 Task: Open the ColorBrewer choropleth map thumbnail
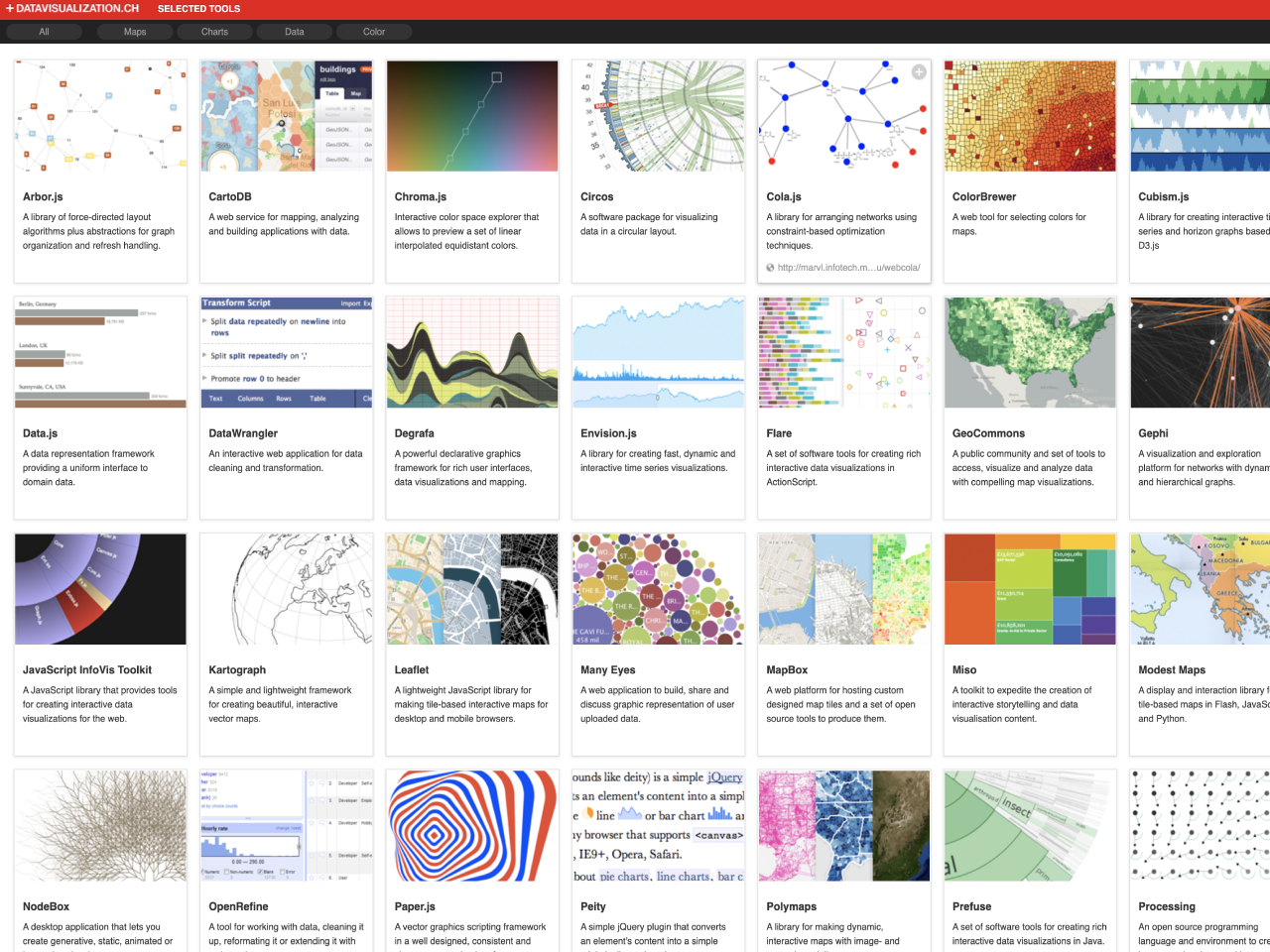(x=1030, y=116)
